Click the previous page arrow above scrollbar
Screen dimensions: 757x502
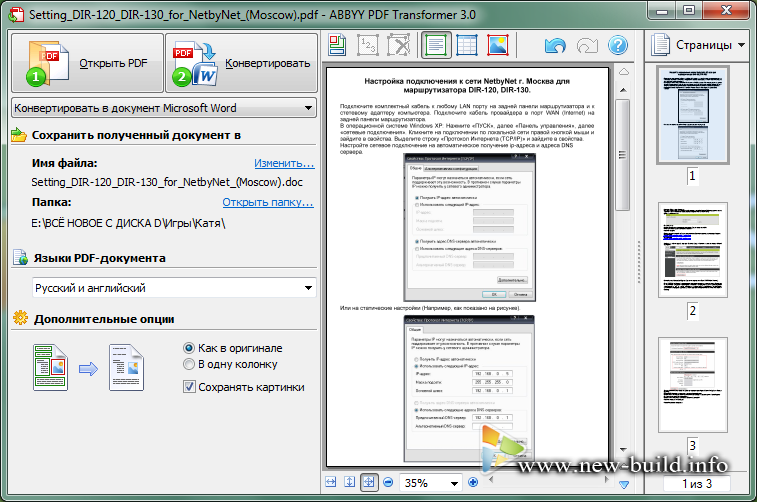coord(624,72)
